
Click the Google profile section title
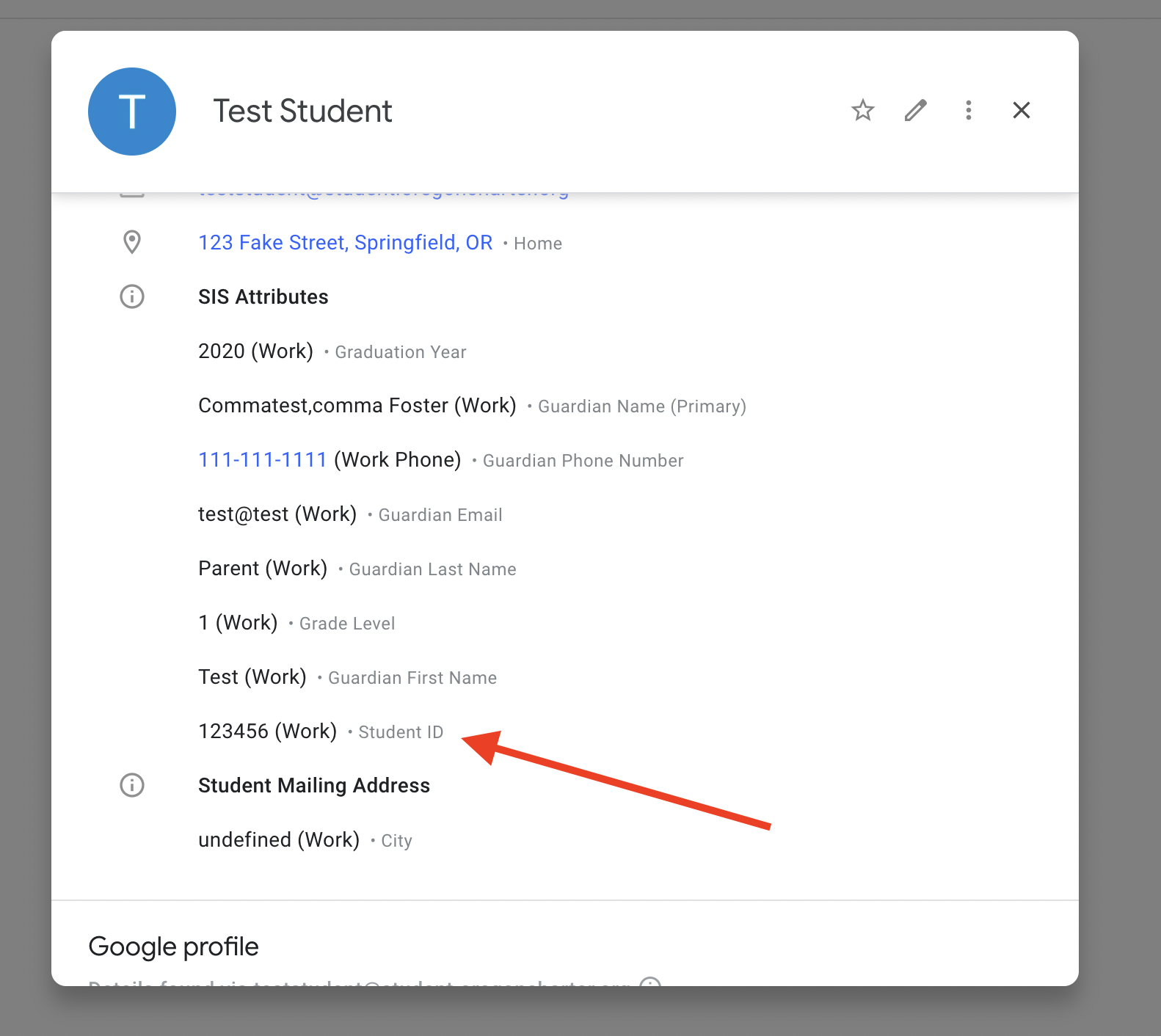(x=174, y=946)
